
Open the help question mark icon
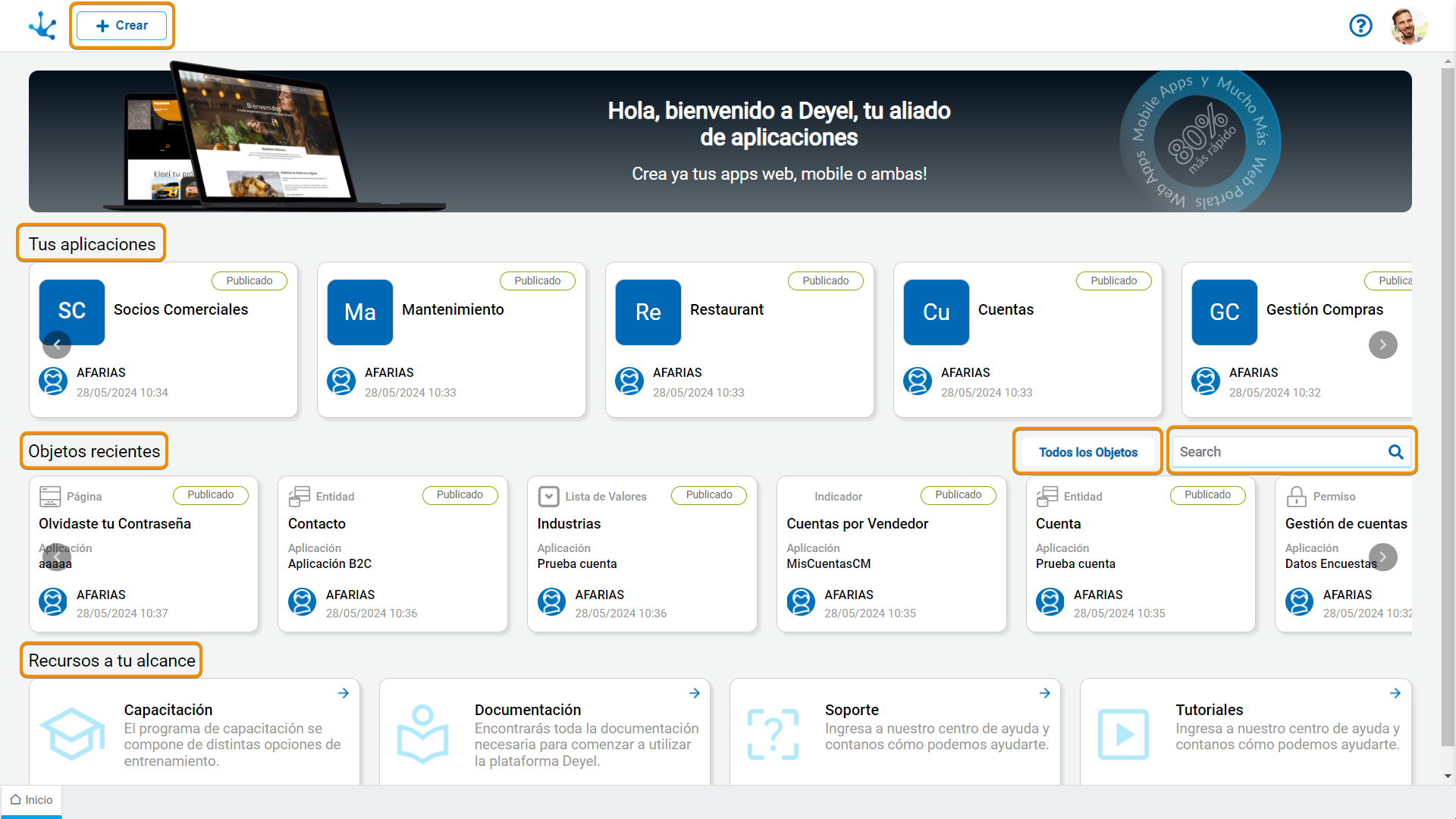[x=1360, y=26]
